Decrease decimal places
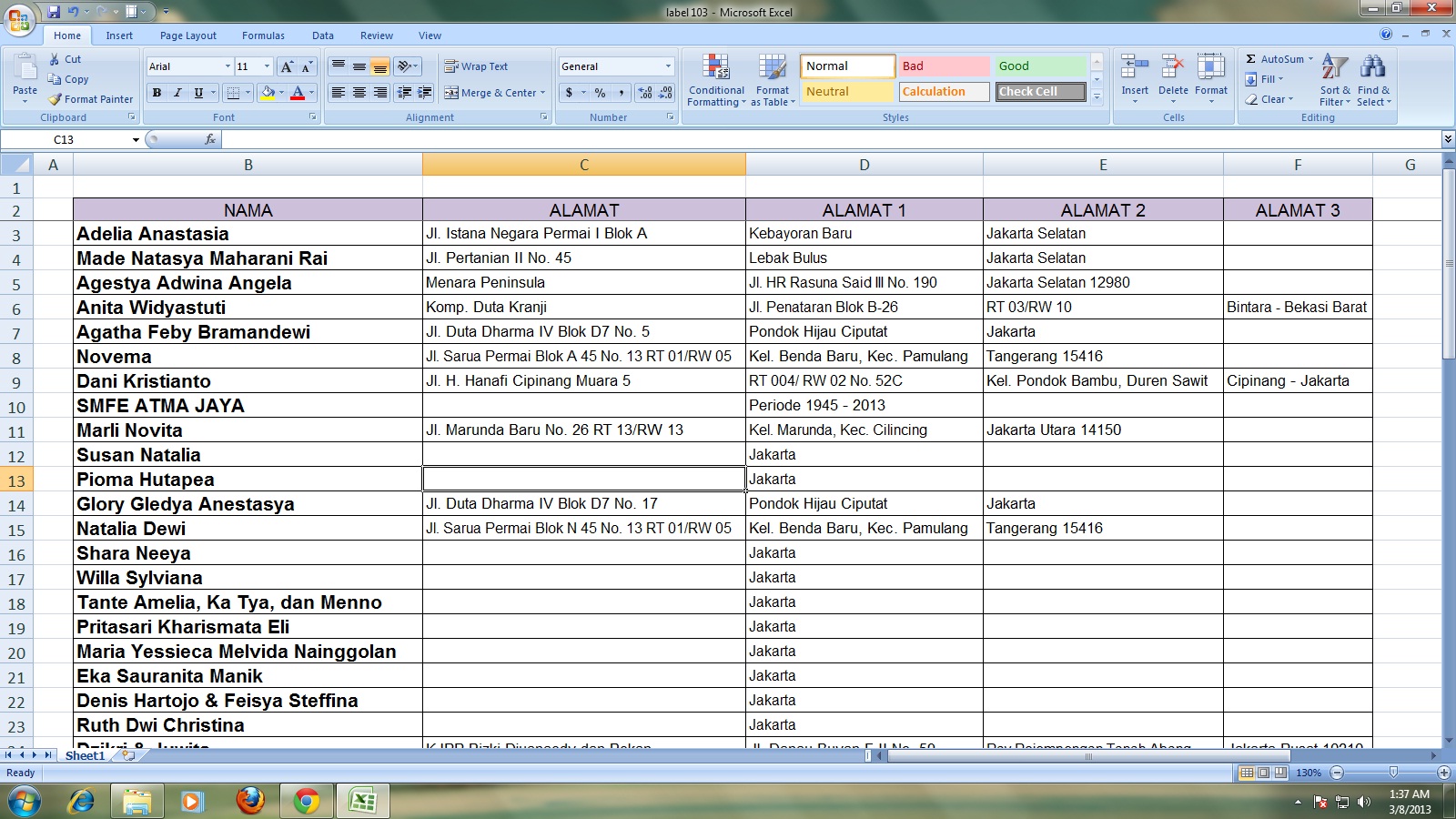This screenshot has height=819, width=1456. 665,93
